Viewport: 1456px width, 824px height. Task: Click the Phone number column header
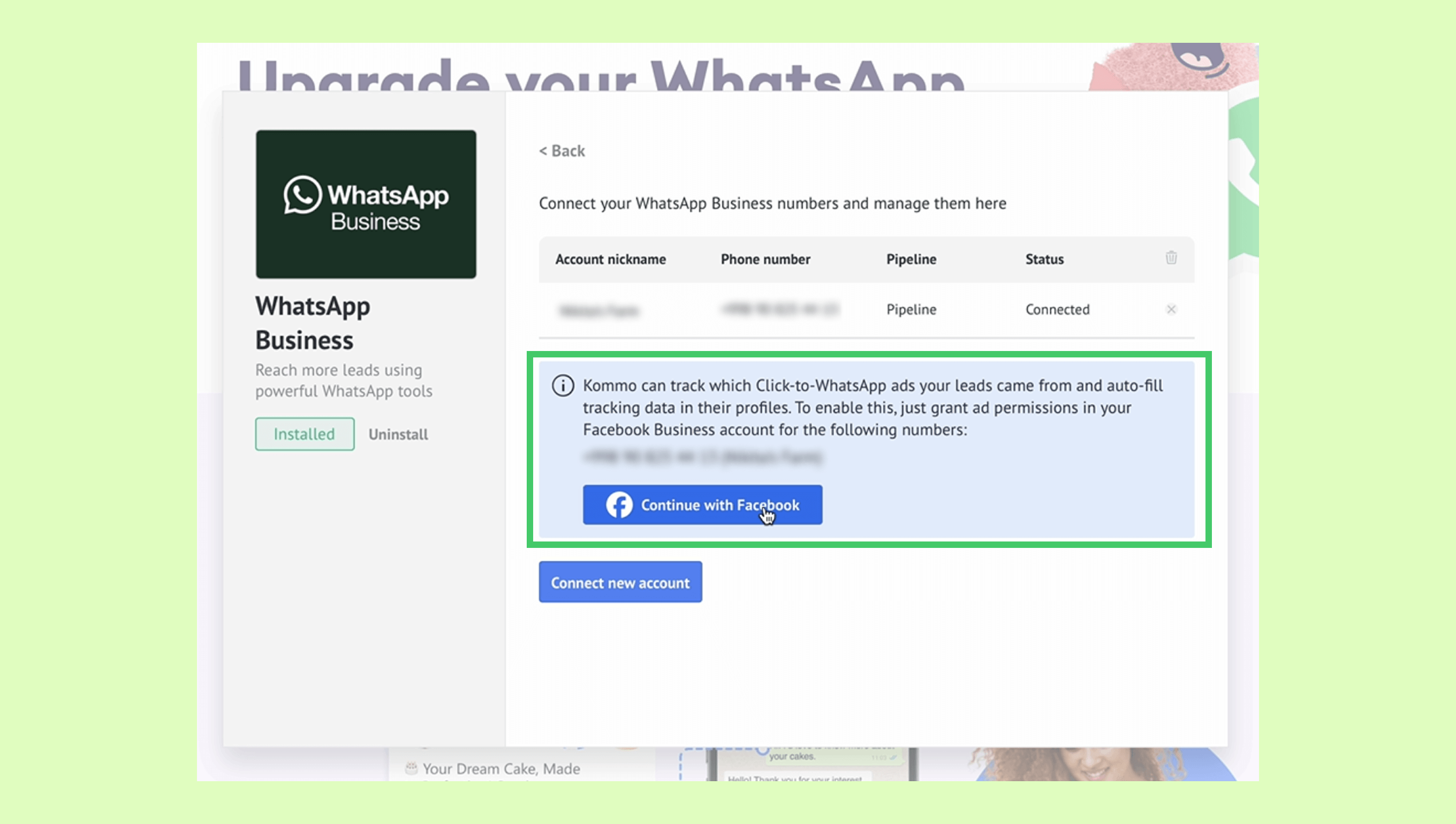coord(765,259)
